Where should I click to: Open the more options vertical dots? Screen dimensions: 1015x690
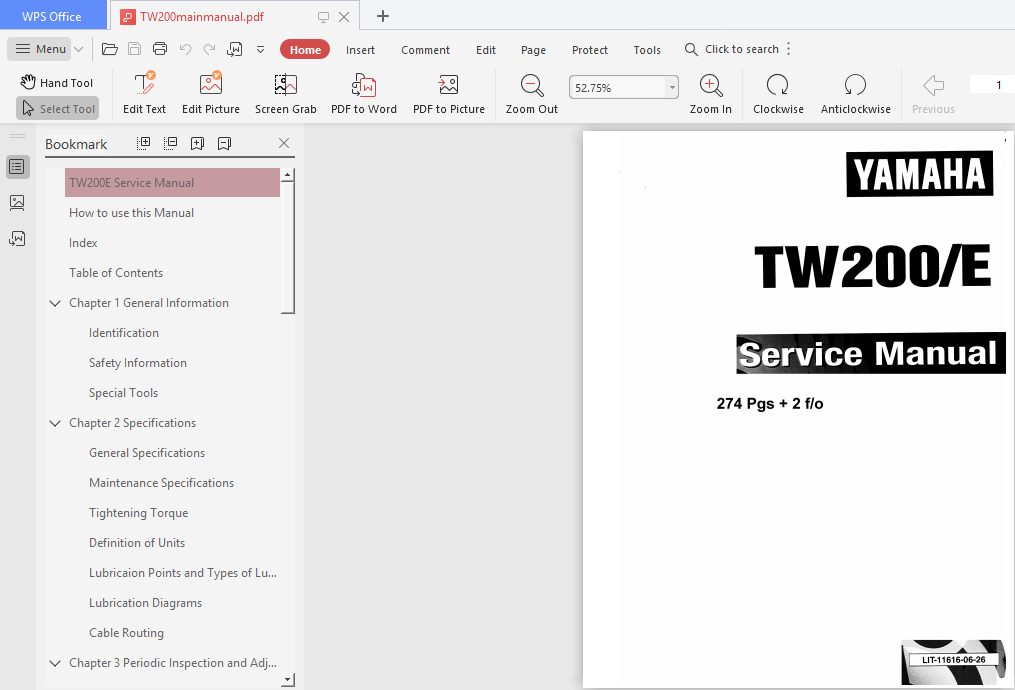(x=788, y=49)
